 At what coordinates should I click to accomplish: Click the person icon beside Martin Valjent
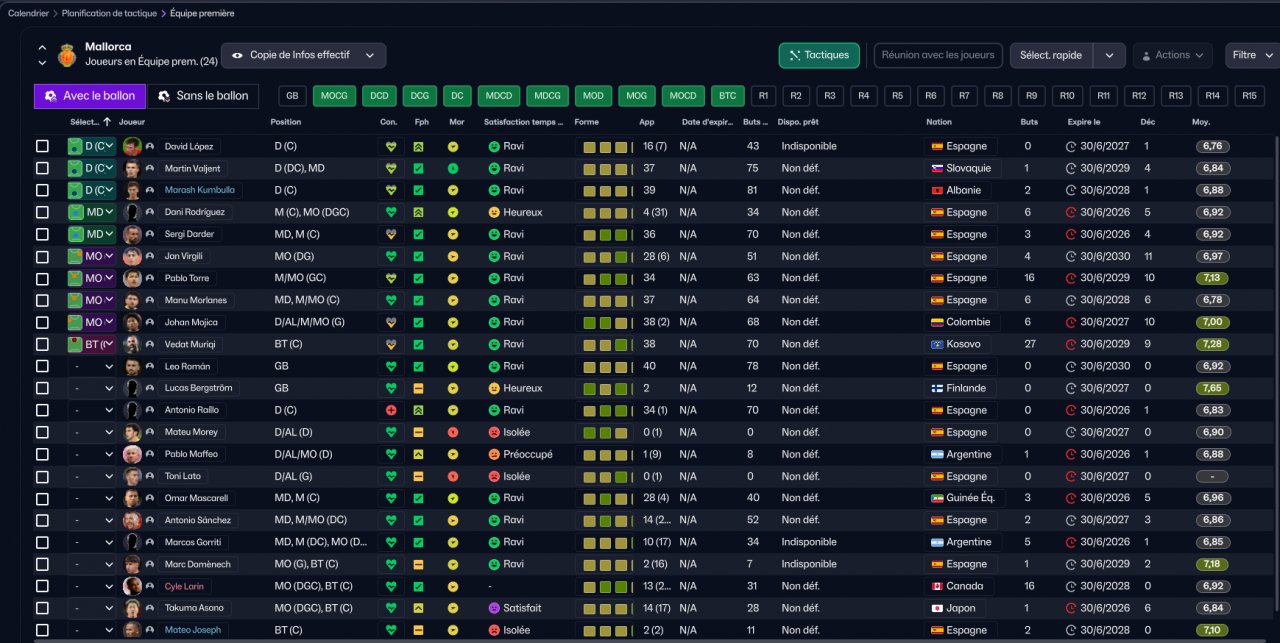click(x=149, y=168)
